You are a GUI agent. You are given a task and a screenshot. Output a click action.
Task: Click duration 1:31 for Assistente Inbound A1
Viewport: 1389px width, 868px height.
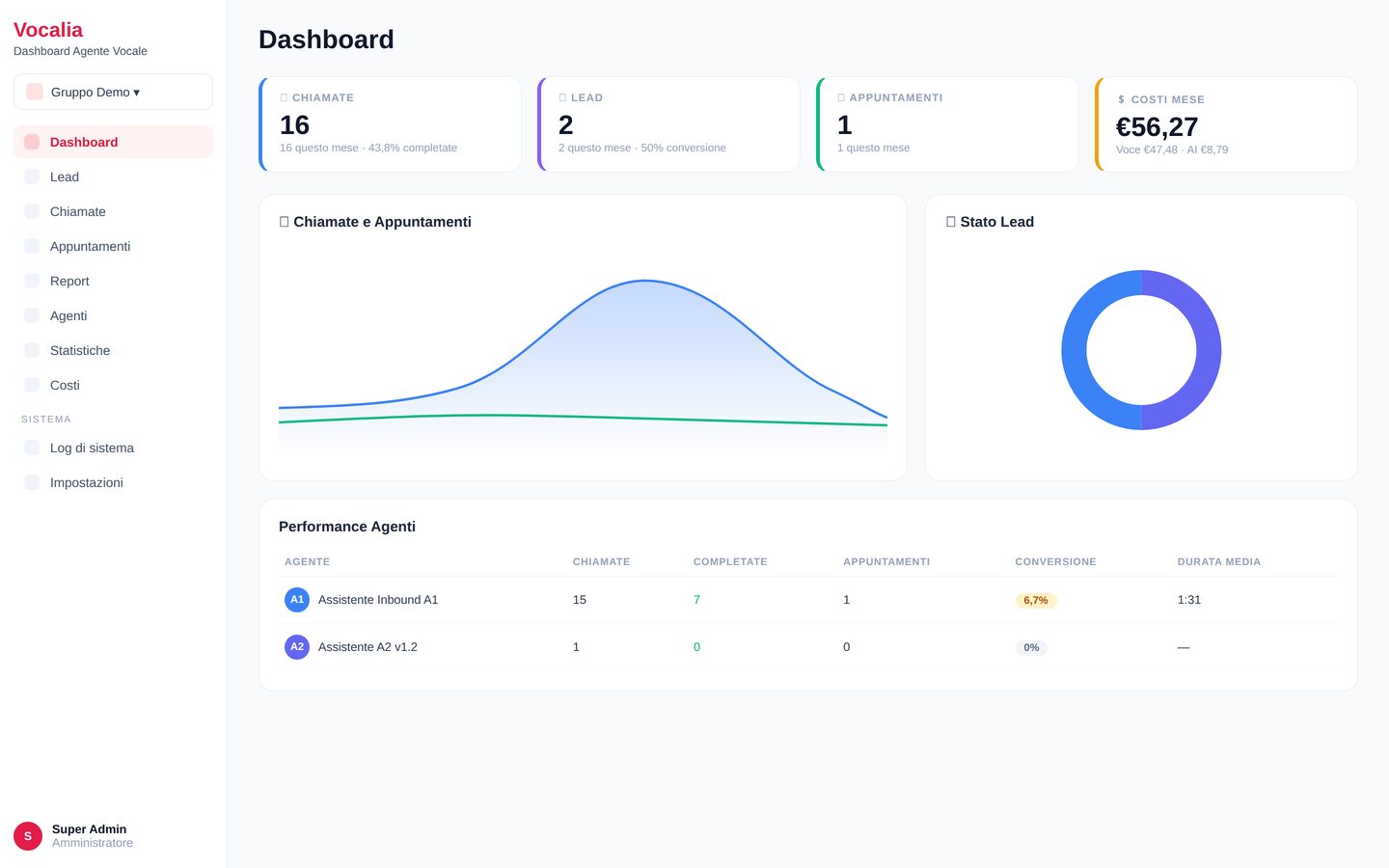click(x=1189, y=600)
